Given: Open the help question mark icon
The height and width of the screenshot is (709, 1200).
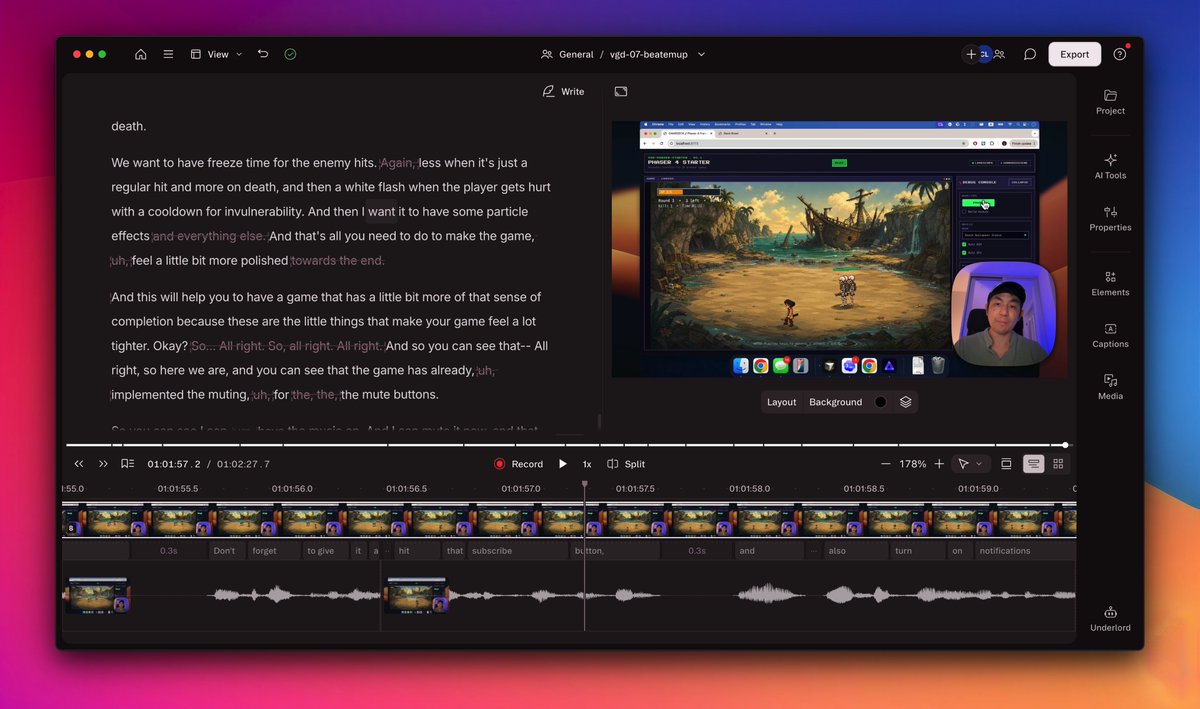Looking at the screenshot, I should click(1120, 54).
